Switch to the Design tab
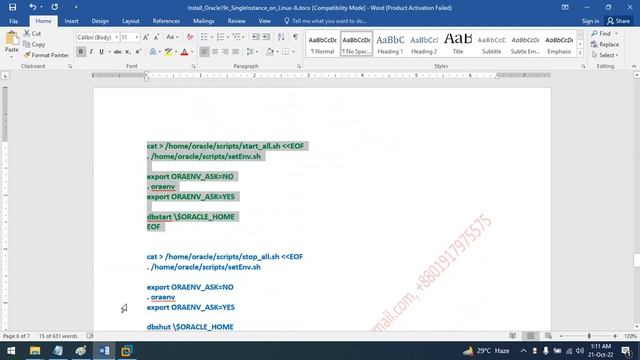Image resolution: width=640 pixels, height=360 pixels. (100, 21)
